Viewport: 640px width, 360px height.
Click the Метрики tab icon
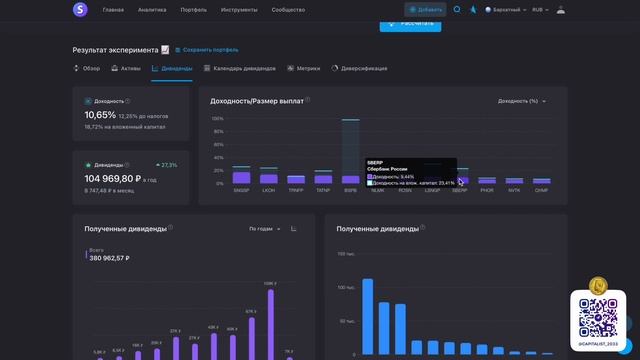pyautogui.click(x=290, y=68)
